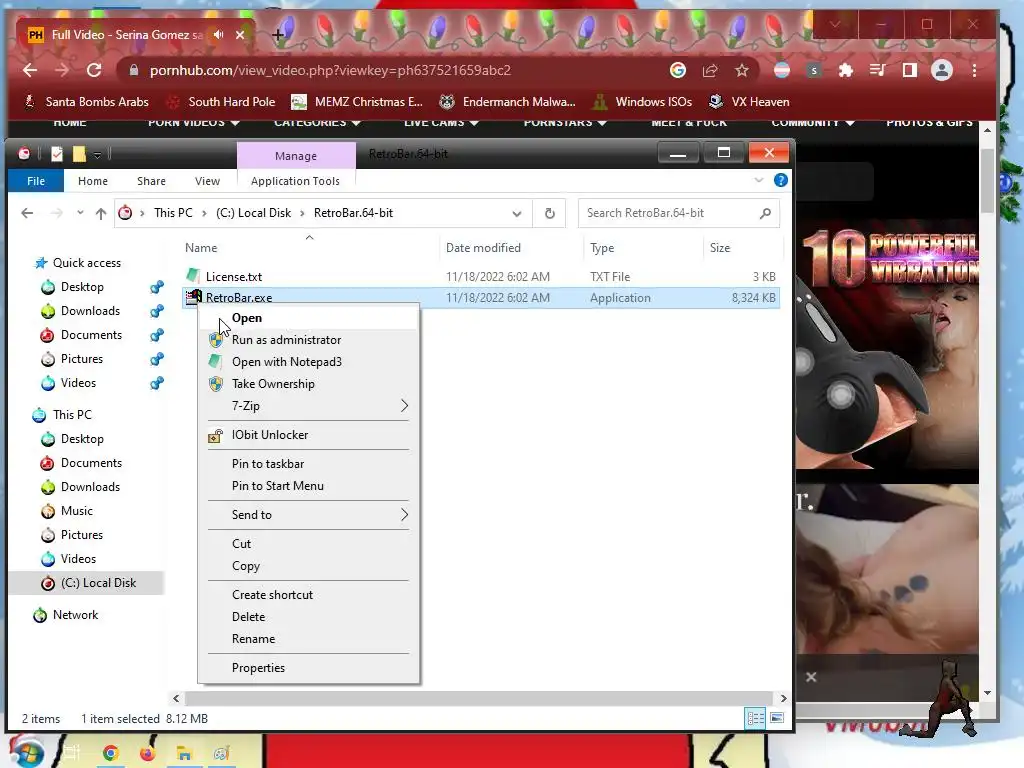Bookmark this page with the star
Image resolution: width=1024 pixels, height=768 pixels.
coord(741,70)
